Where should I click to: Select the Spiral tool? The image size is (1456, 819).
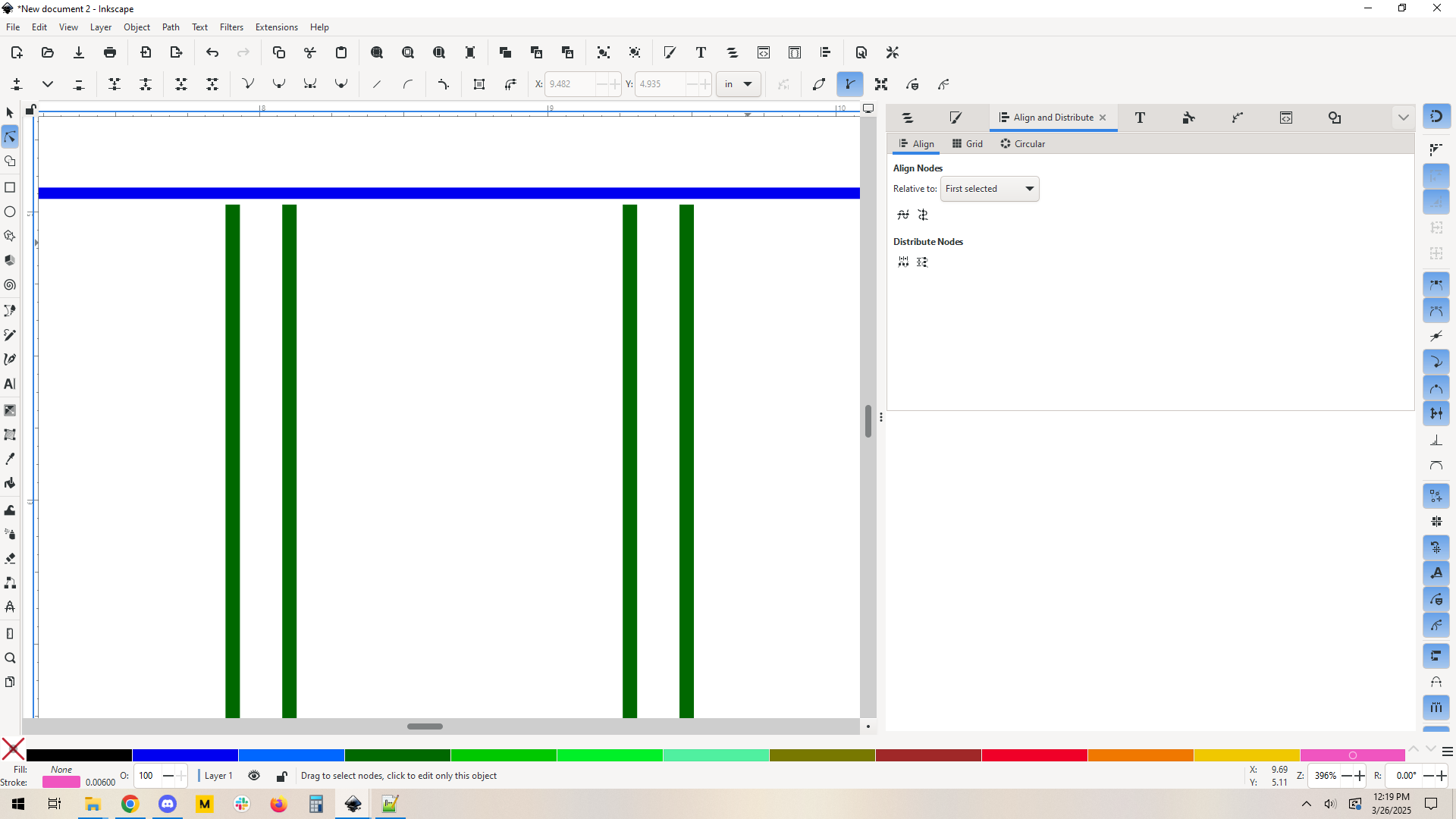pyautogui.click(x=10, y=285)
